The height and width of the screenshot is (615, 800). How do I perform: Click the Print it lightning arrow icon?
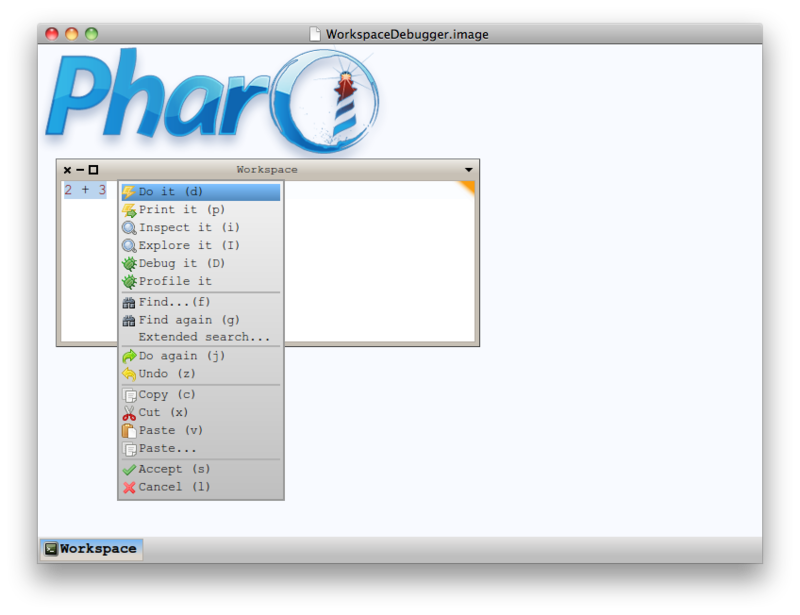click(129, 210)
